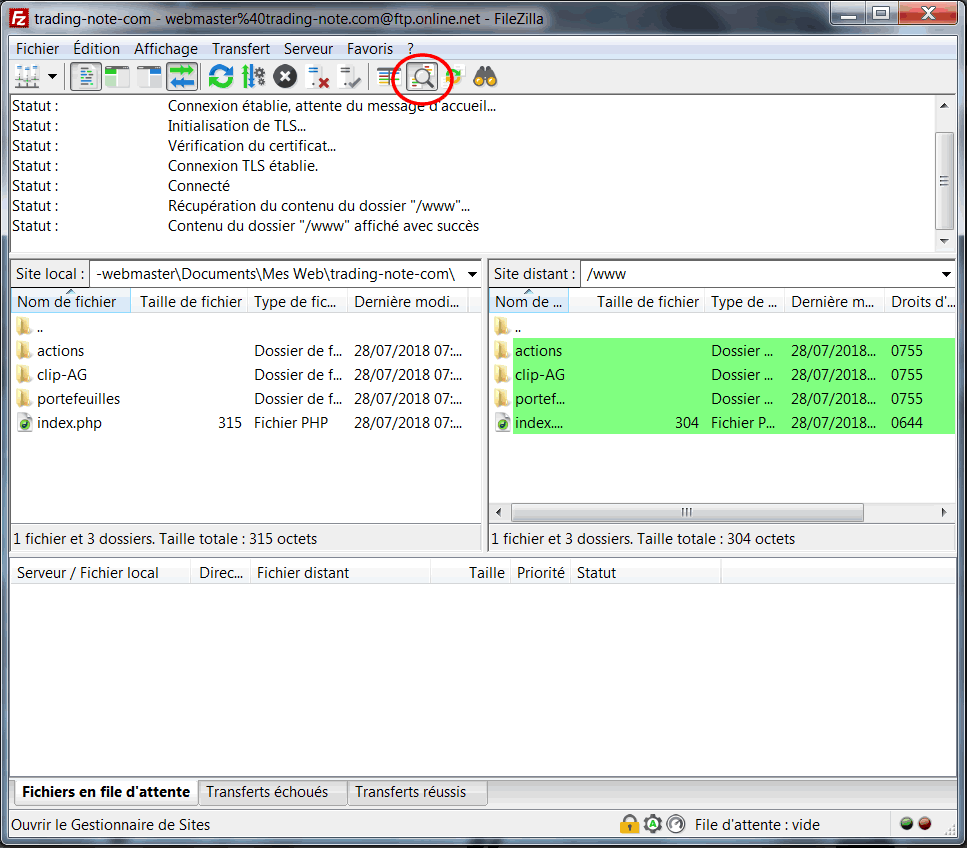967x848 pixels.
Task: Sort queue by Priorité column
Action: pyautogui.click(x=541, y=573)
